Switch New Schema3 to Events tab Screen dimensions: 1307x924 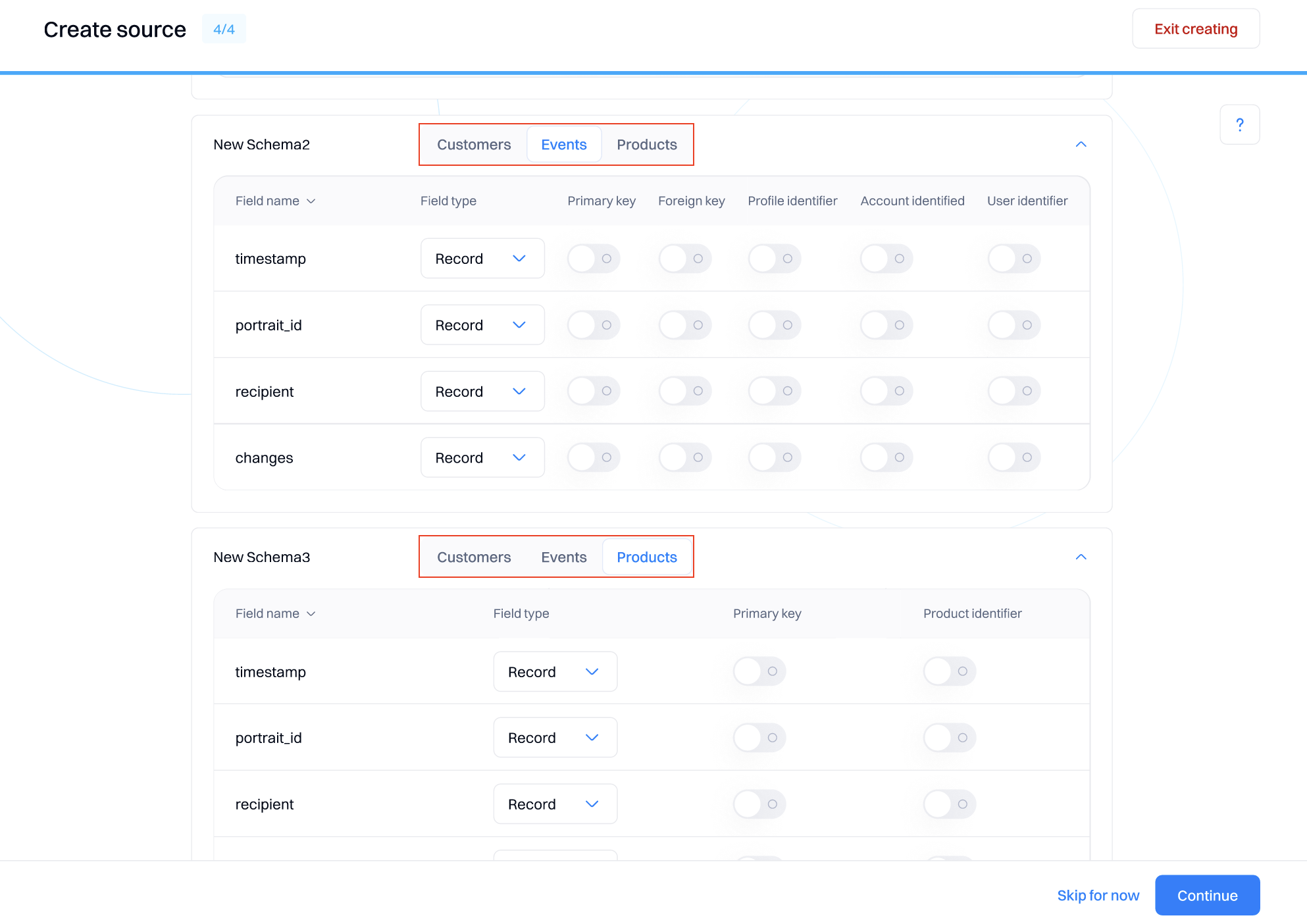click(563, 557)
